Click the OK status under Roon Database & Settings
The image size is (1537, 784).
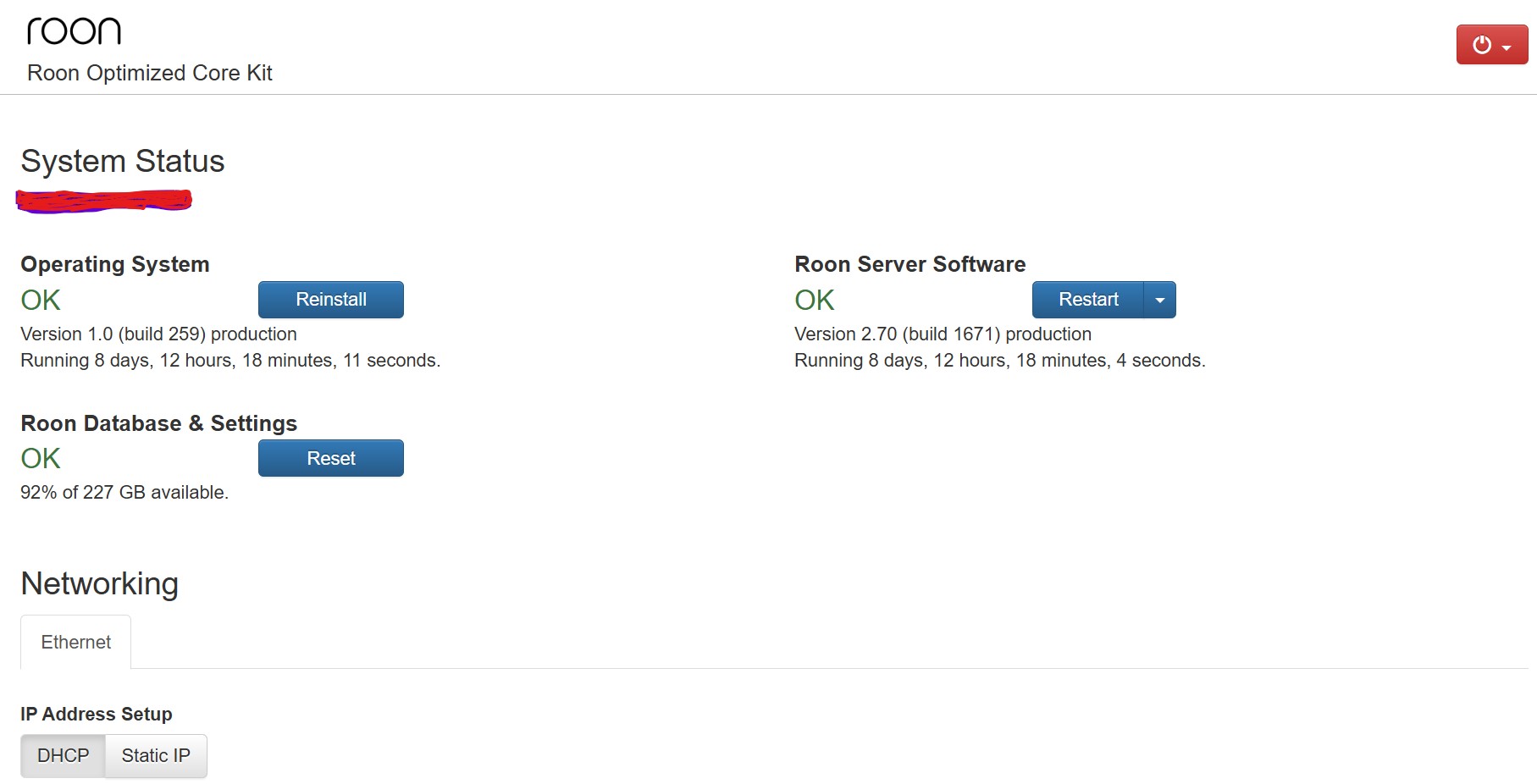tap(41, 458)
